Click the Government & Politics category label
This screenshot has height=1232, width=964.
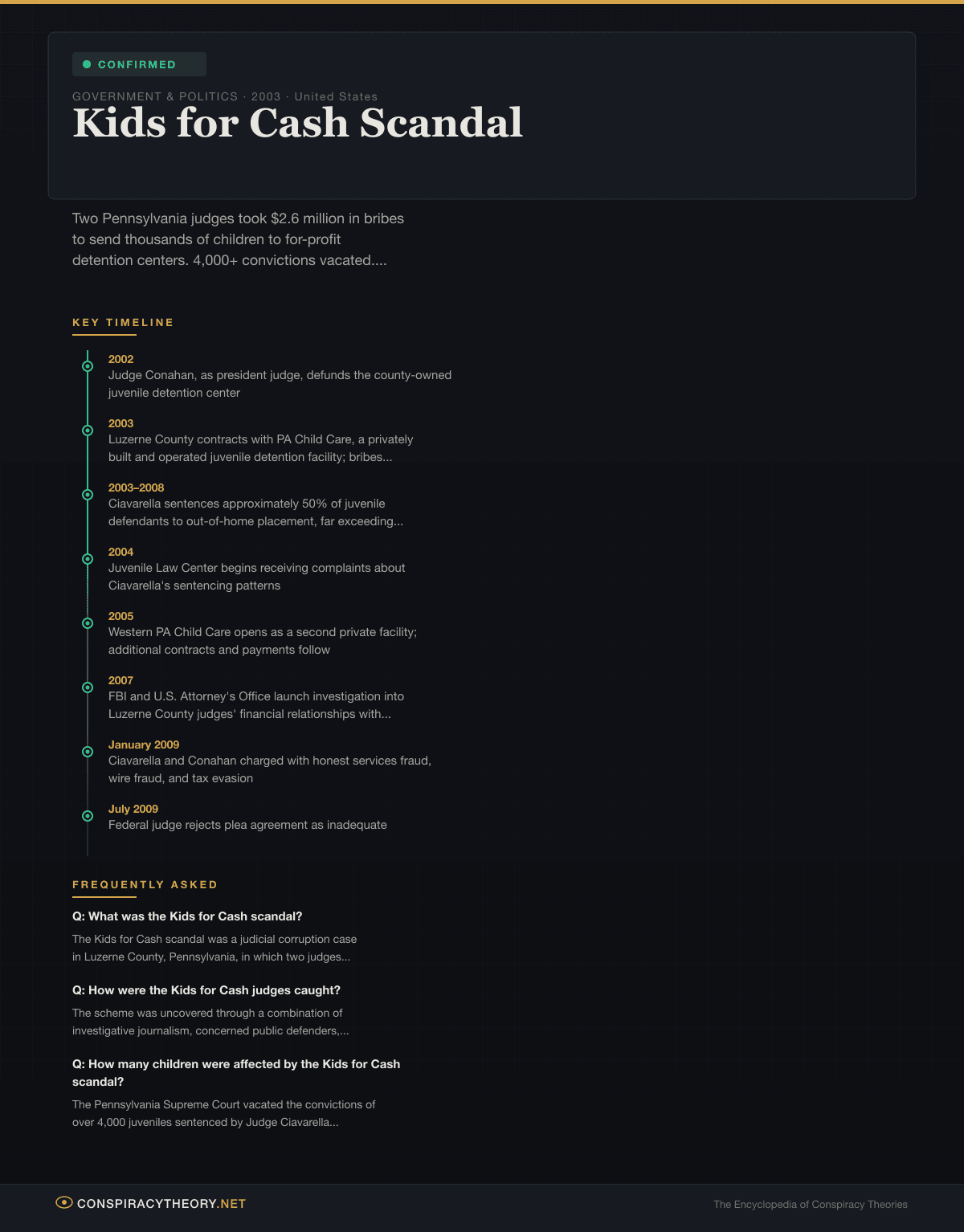point(155,96)
